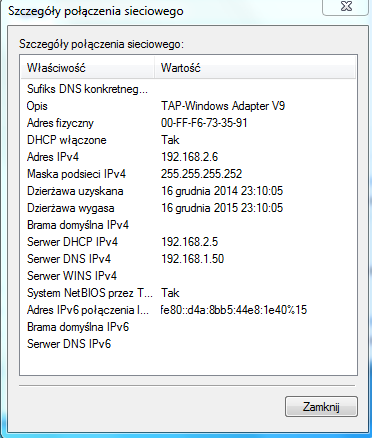Click the DHCP server value 192.168.2.5
The height and width of the screenshot is (438, 372).
190,242
